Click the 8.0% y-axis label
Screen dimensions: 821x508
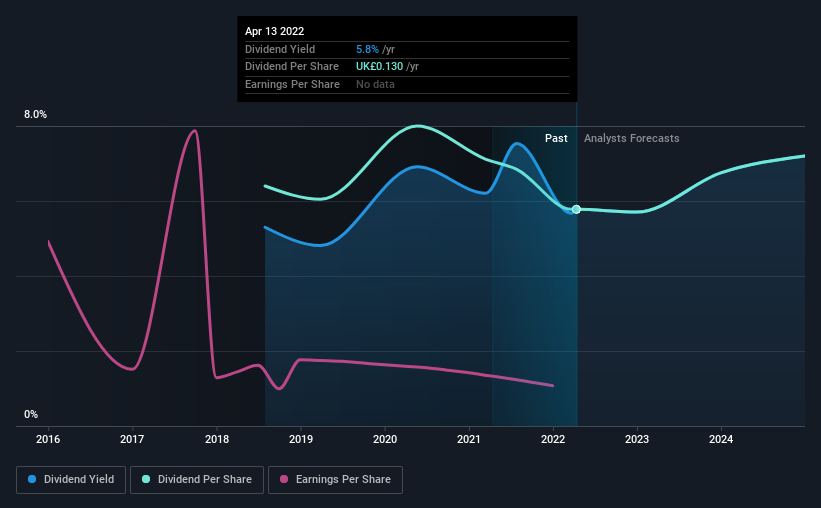pyautogui.click(x=35, y=114)
